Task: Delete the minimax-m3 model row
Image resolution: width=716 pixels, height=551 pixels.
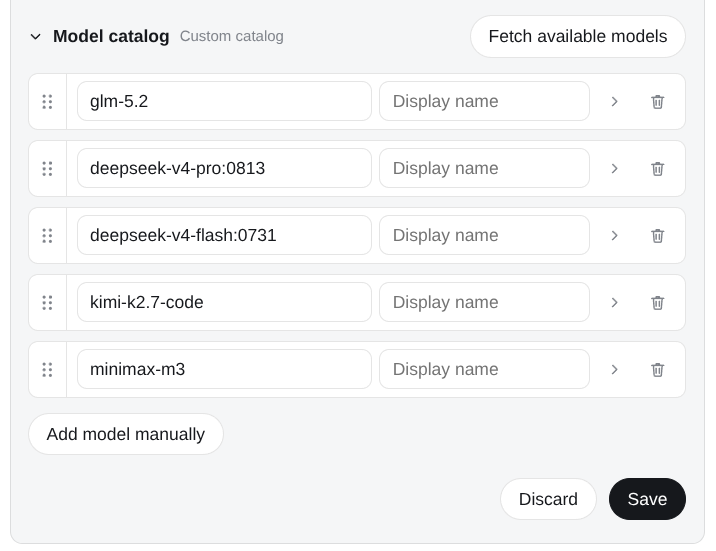Action: (657, 369)
